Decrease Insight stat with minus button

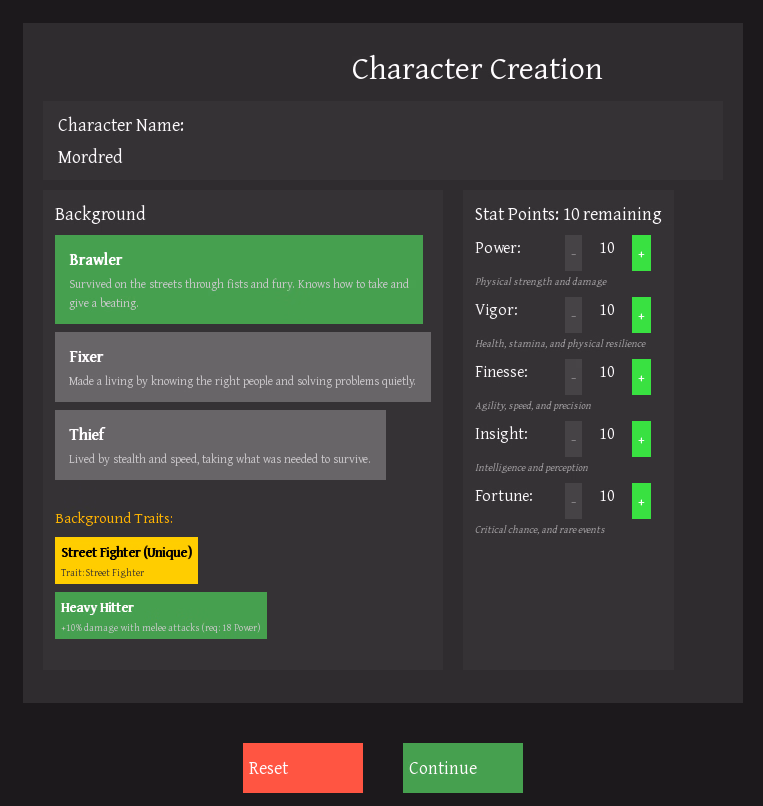573,440
